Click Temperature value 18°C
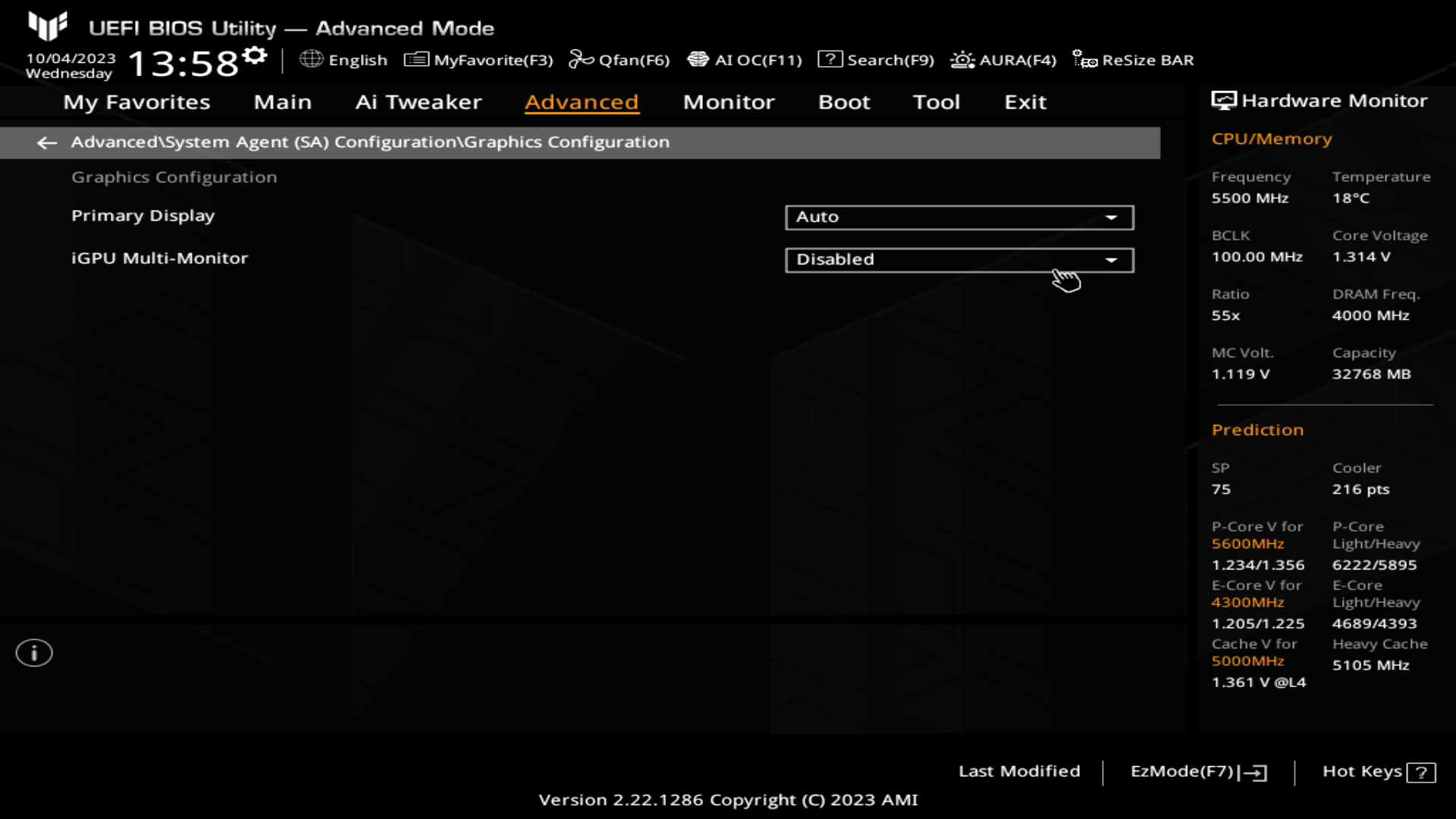The height and width of the screenshot is (819, 1456). tap(1351, 199)
